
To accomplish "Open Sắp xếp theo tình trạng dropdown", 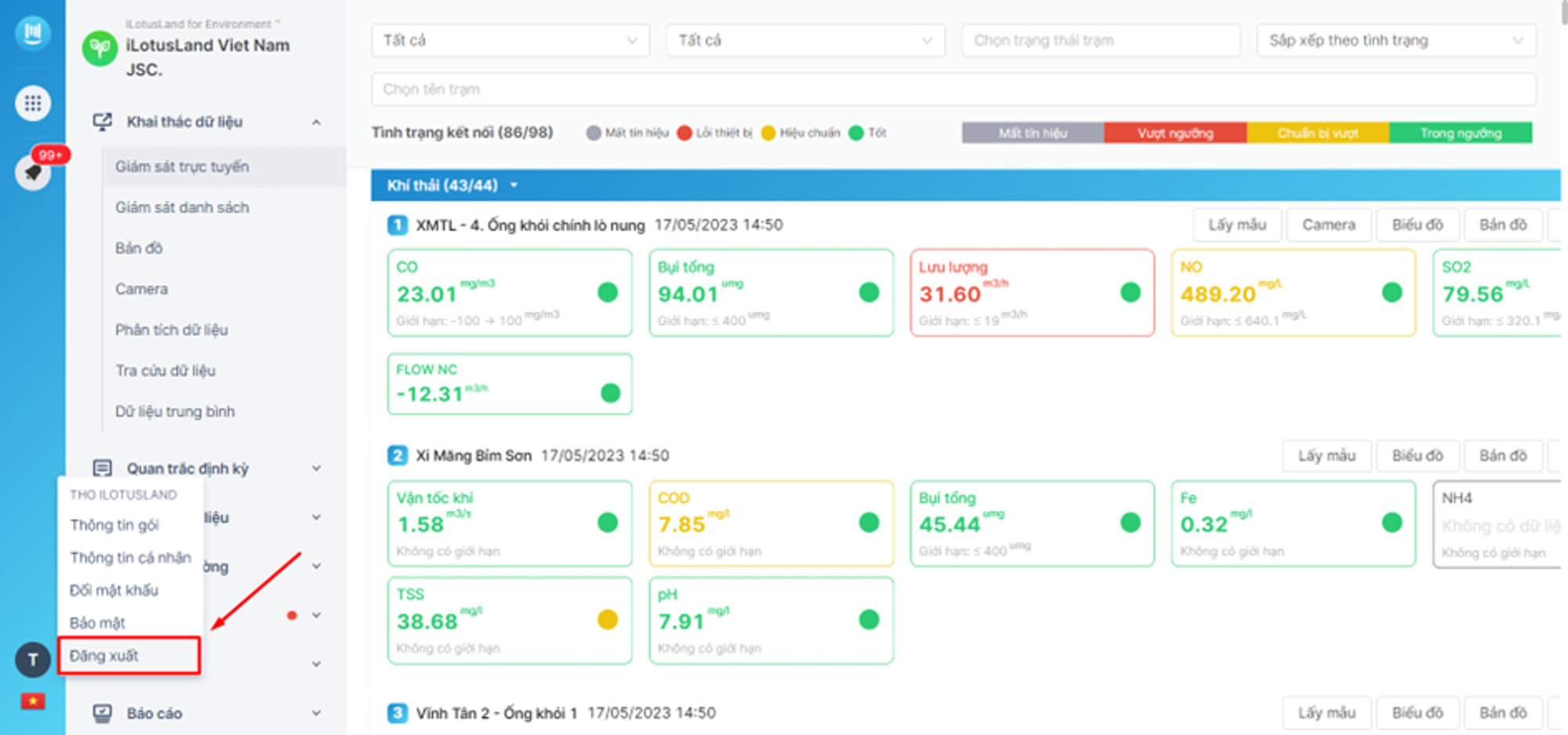I will 1396,40.
